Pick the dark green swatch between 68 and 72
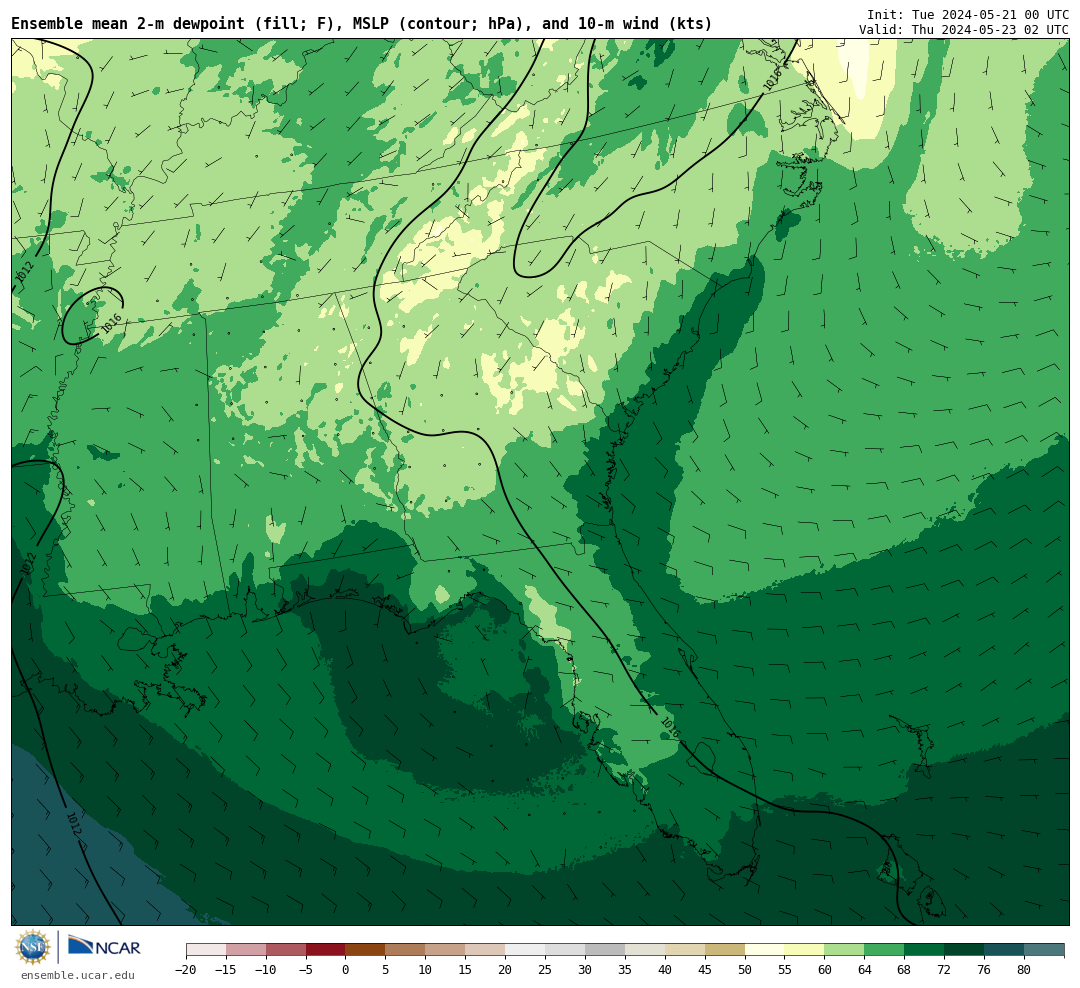1080x988 pixels. [x=925, y=950]
